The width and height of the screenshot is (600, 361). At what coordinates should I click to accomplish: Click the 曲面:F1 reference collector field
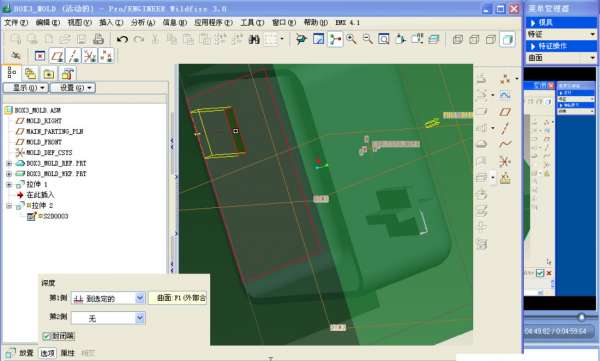[178, 297]
